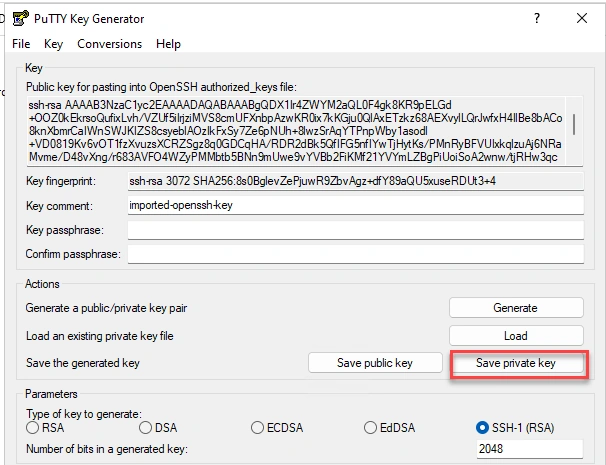Click the Key comment field
The height and width of the screenshot is (465, 606).
click(356, 205)
